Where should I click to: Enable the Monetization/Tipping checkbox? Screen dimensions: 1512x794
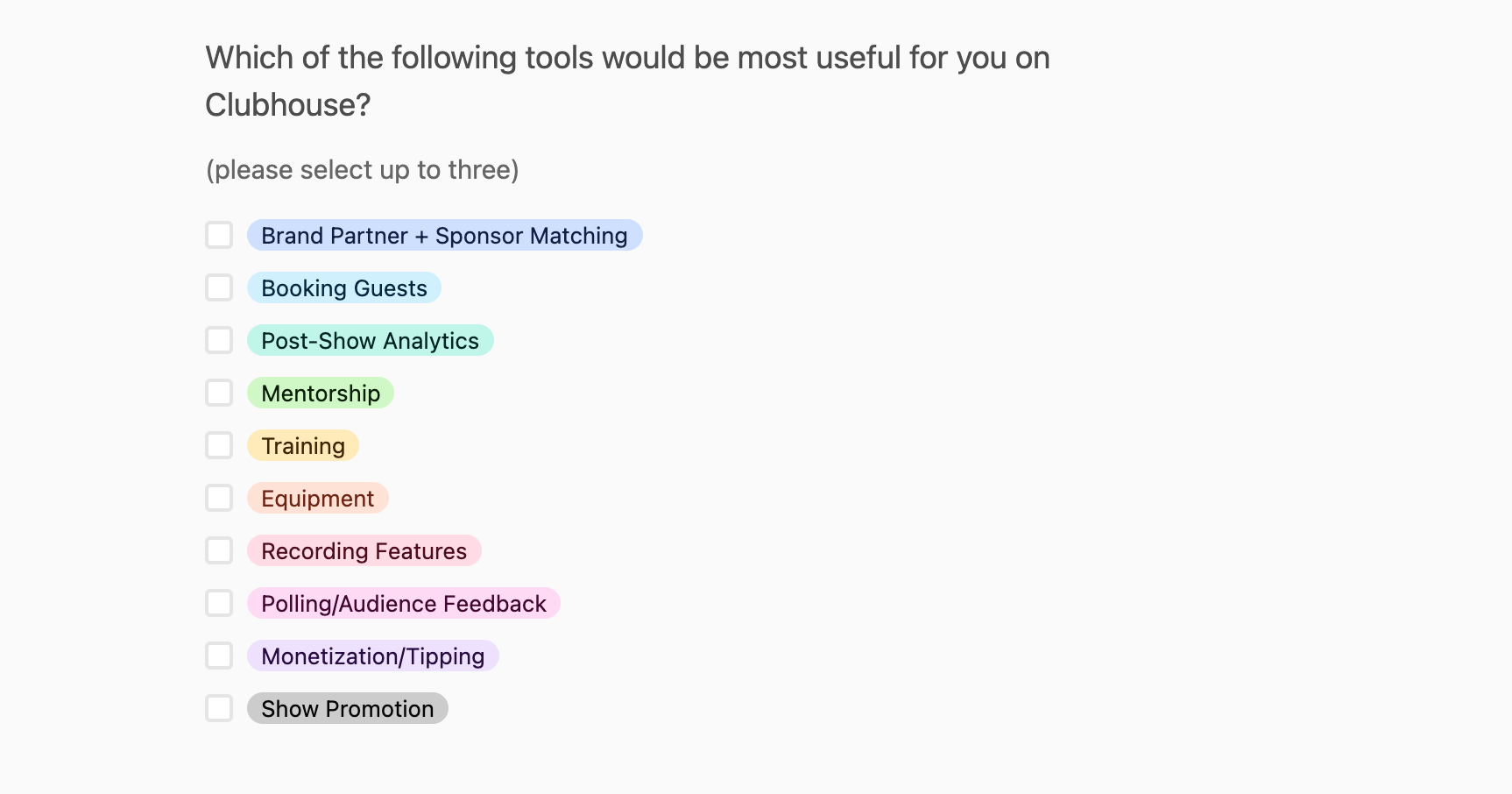(x=219, y=656)
